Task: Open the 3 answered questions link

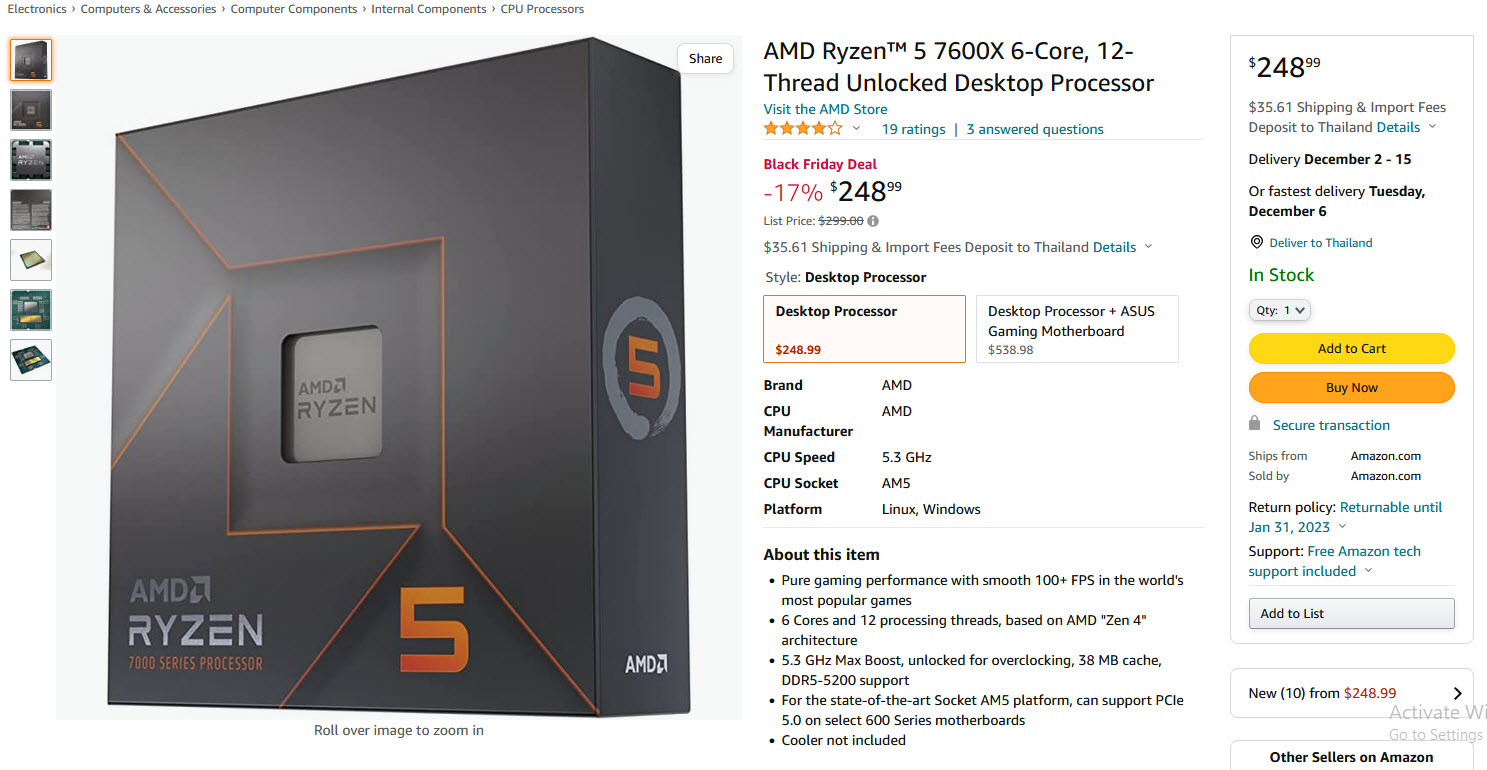Action: click(1035, 128)
